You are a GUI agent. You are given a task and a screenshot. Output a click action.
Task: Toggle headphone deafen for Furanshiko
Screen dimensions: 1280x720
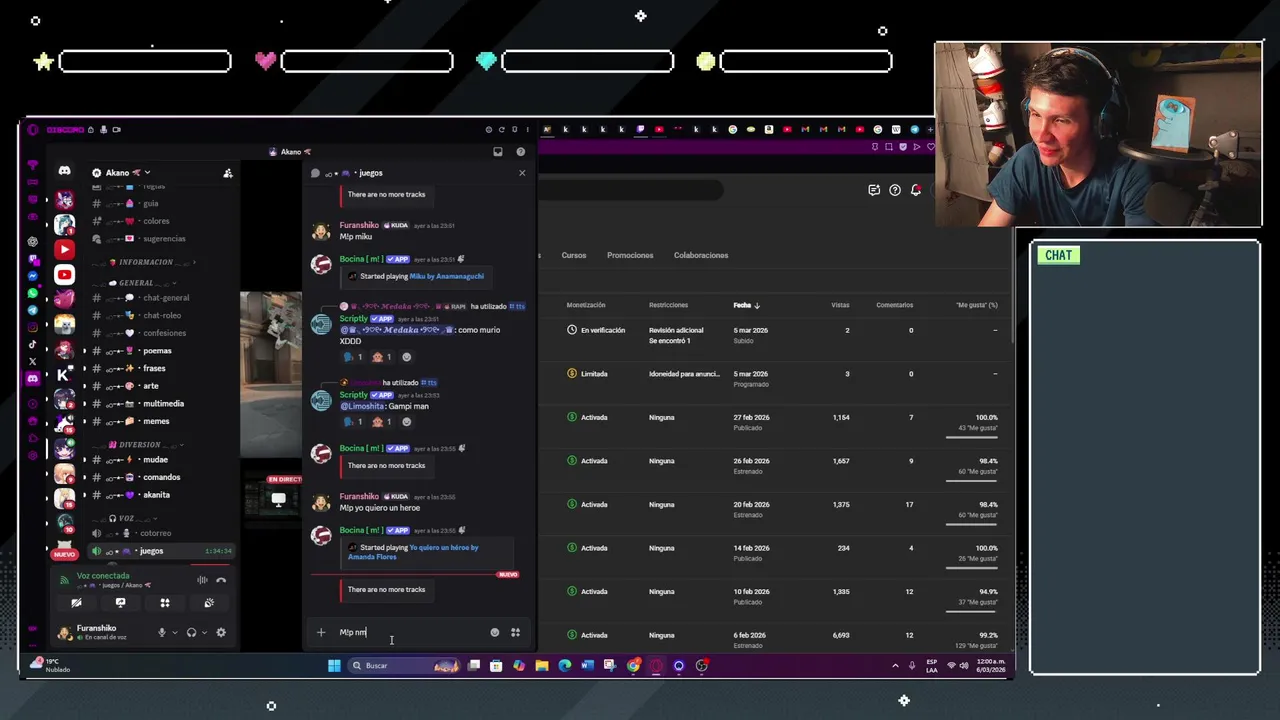[191, 632]
